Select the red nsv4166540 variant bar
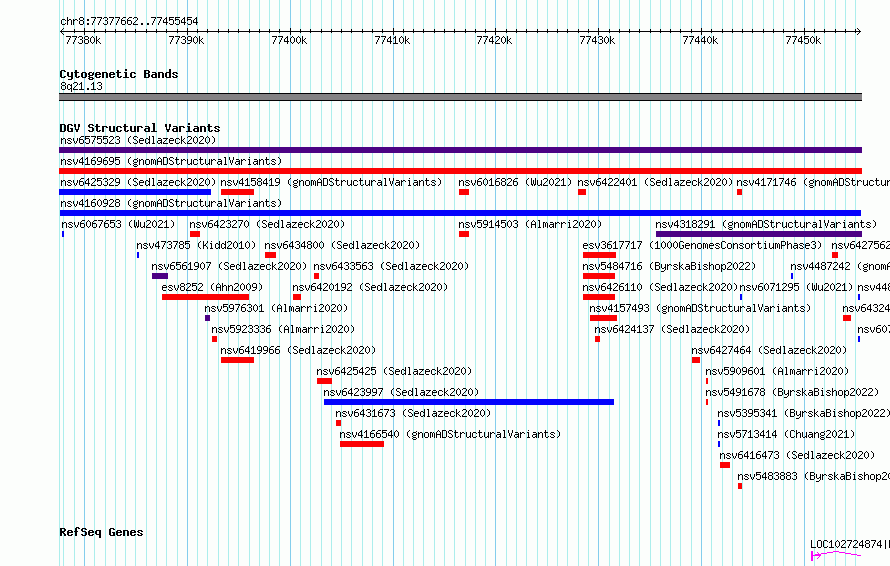Image resolution: width=890 pixels, height=566 pixels. (x=362, y=444)
